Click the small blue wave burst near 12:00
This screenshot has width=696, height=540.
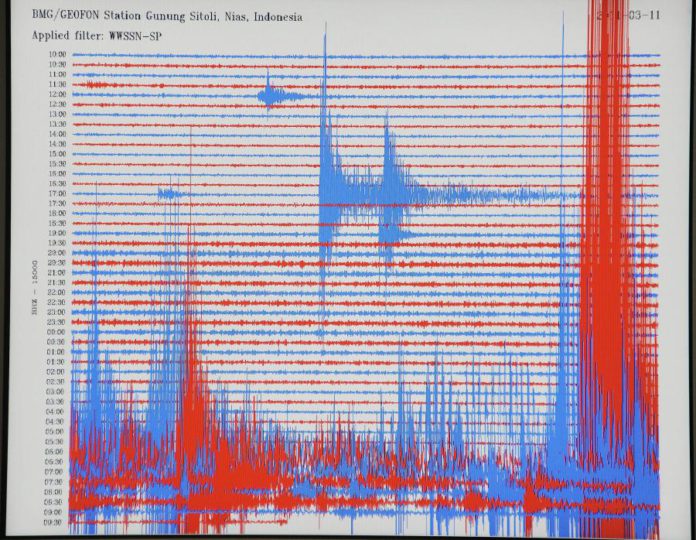pyautogui.click(x=272, y=96)
